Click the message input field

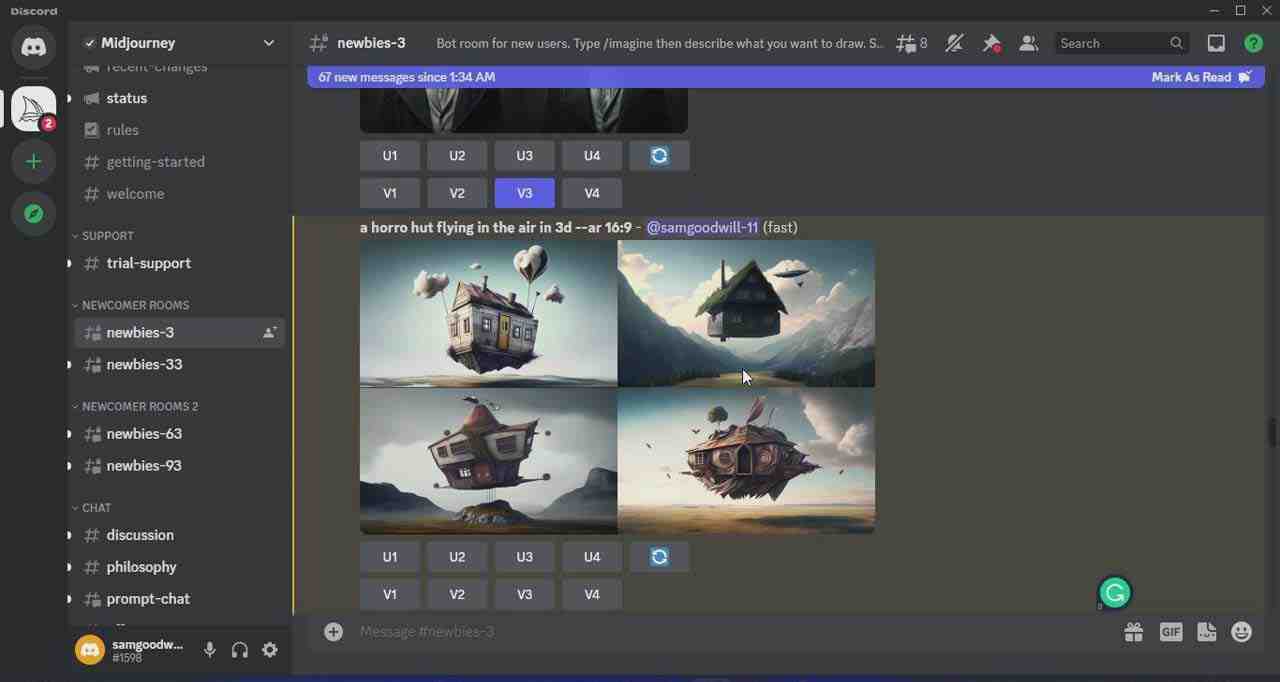600,631
